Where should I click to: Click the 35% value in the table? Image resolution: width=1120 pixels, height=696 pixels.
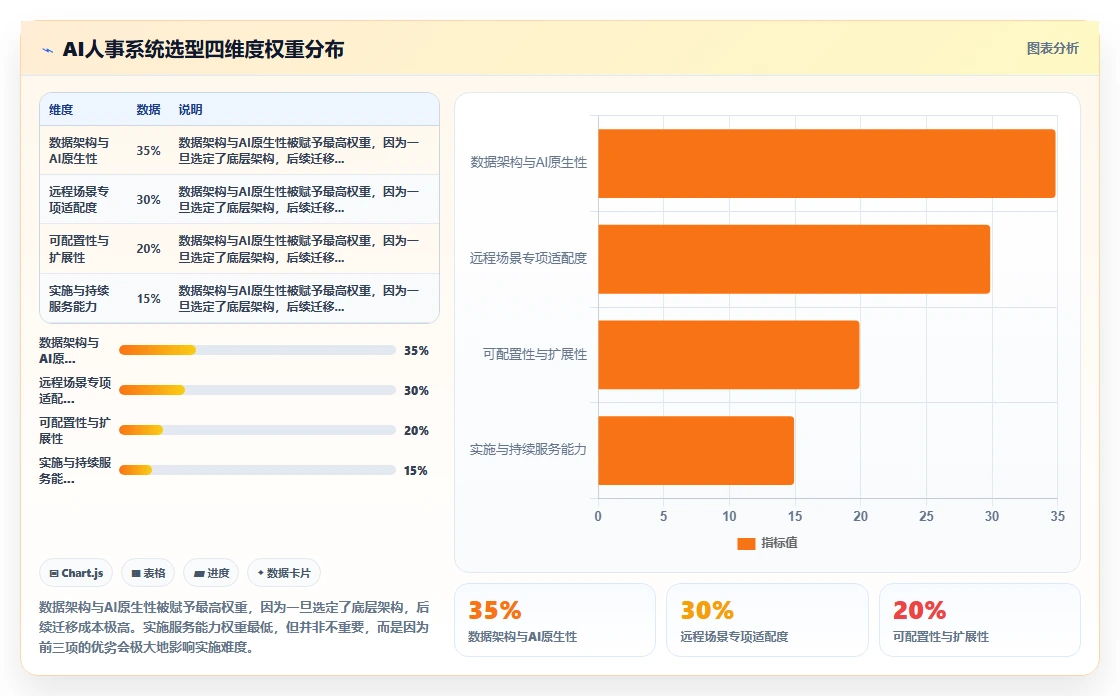tap(149, 151)
